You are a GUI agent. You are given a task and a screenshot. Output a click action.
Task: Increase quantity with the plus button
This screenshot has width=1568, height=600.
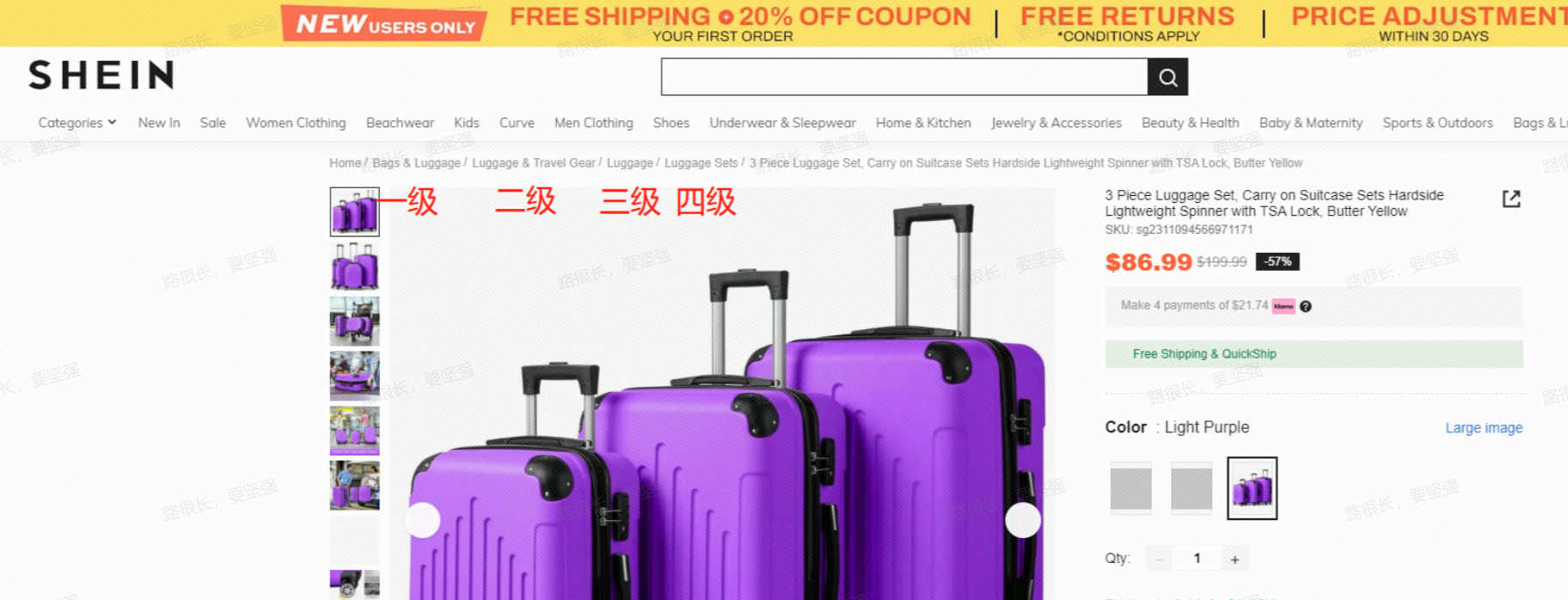[x=1234, y=559]
